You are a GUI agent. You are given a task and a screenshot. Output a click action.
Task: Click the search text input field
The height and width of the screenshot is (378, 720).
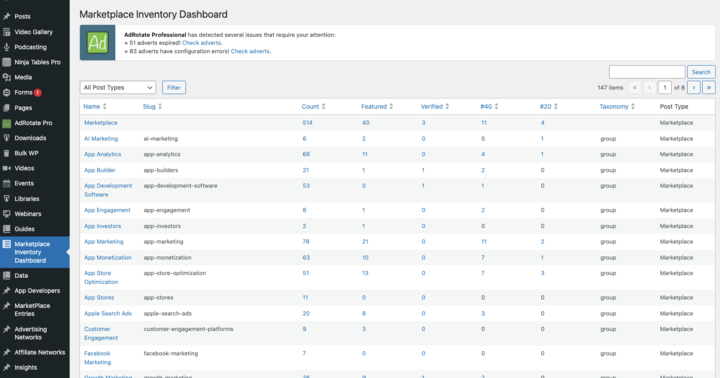[x=647, y=72]
